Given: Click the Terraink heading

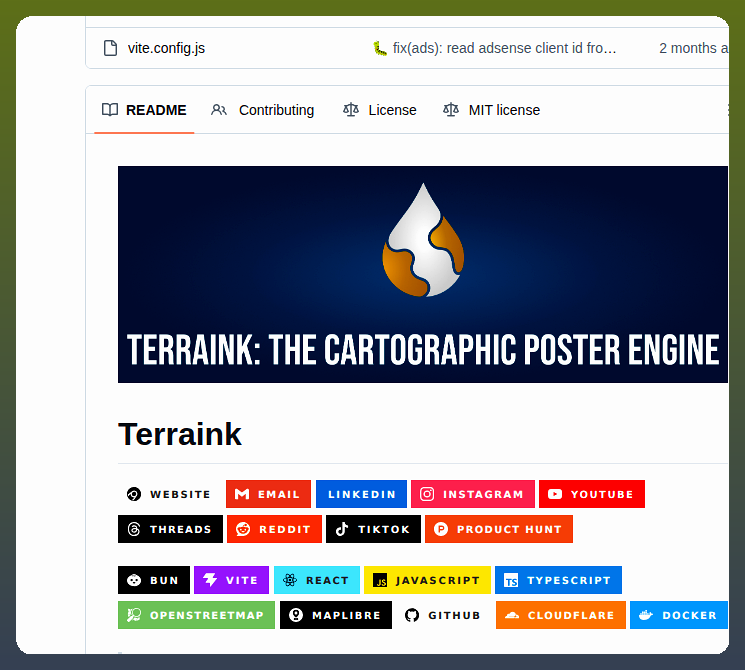Looking at the screenshot, I should (x=180, y=434).
